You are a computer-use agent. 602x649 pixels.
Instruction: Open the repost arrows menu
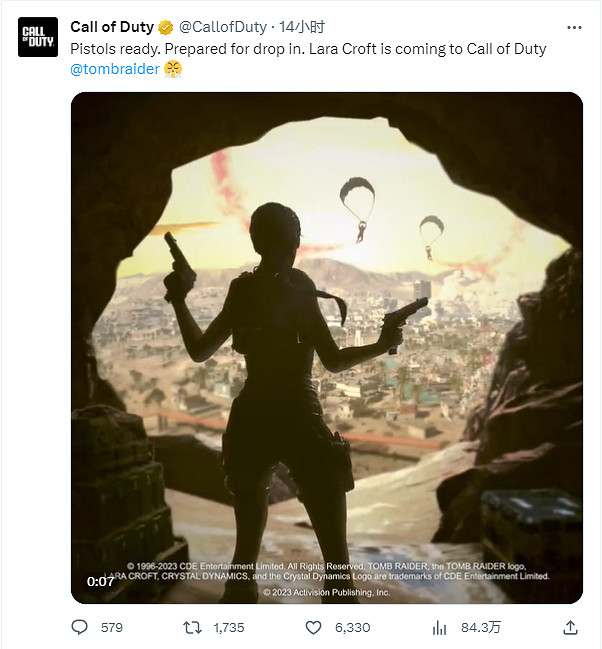(x=195, y=627)
